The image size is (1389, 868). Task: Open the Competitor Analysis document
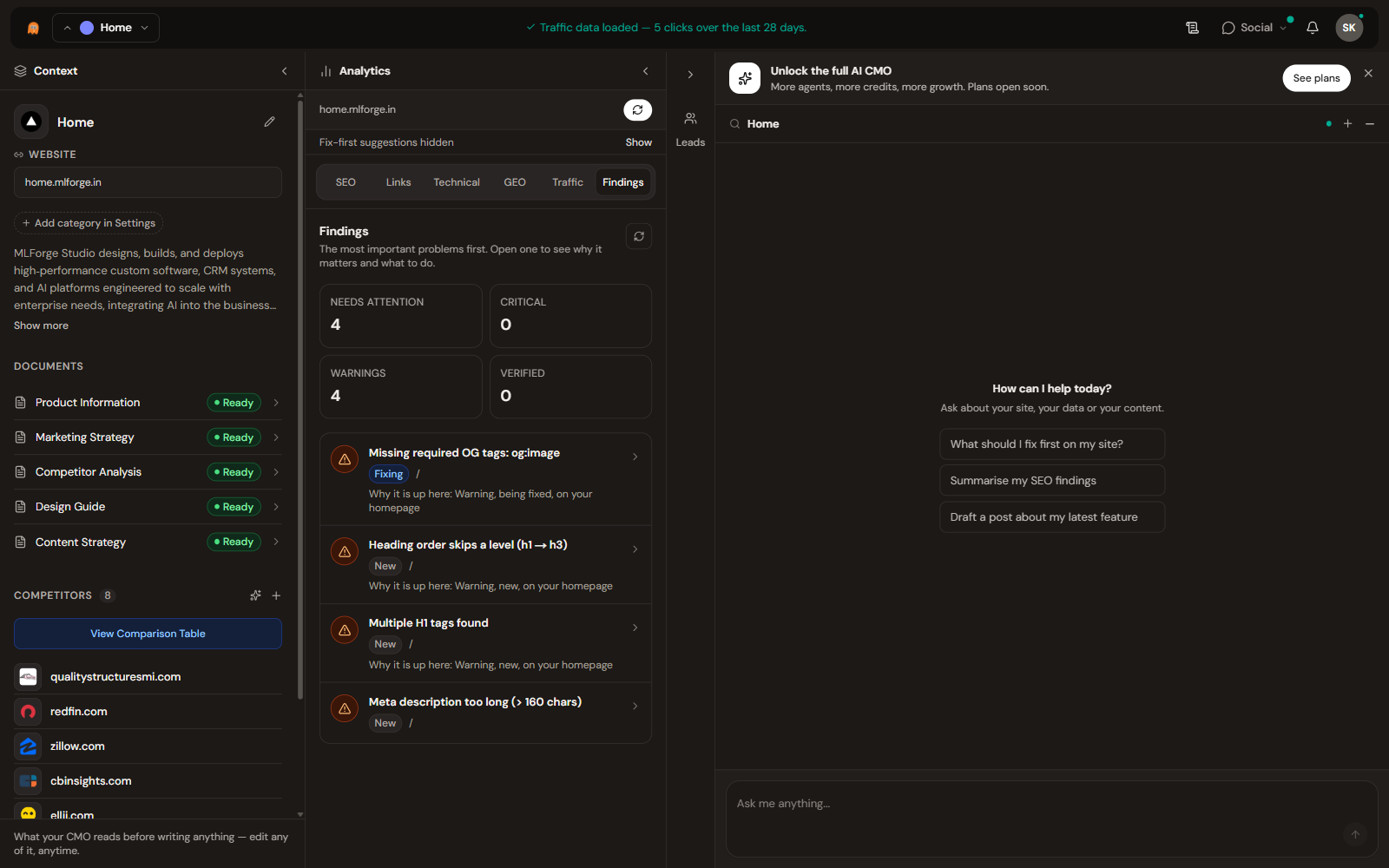(148, 472)
